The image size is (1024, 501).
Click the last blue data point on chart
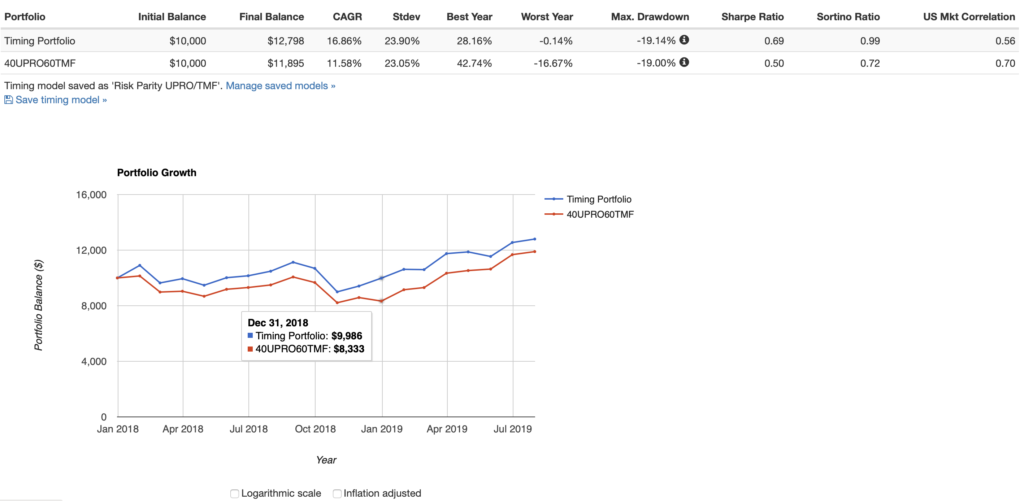tap(535, 239)
